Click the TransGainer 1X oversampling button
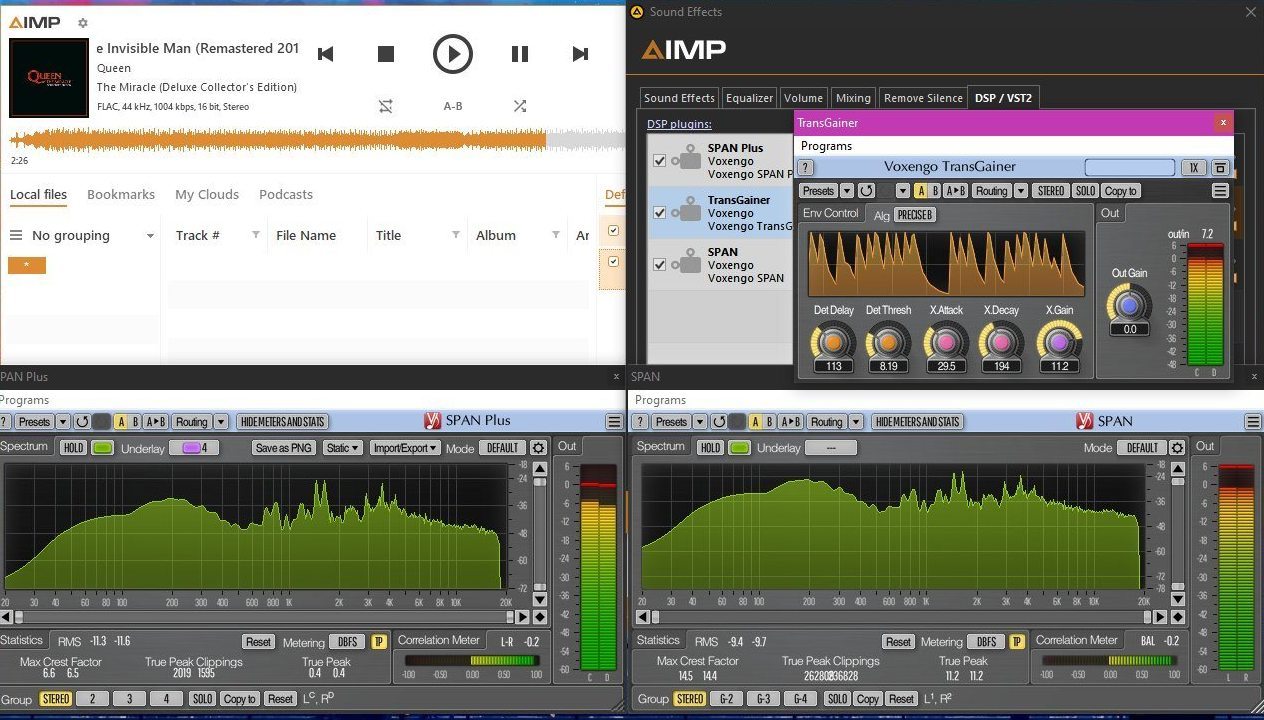Screen dimensions: 1264x720 (1193, 168)
